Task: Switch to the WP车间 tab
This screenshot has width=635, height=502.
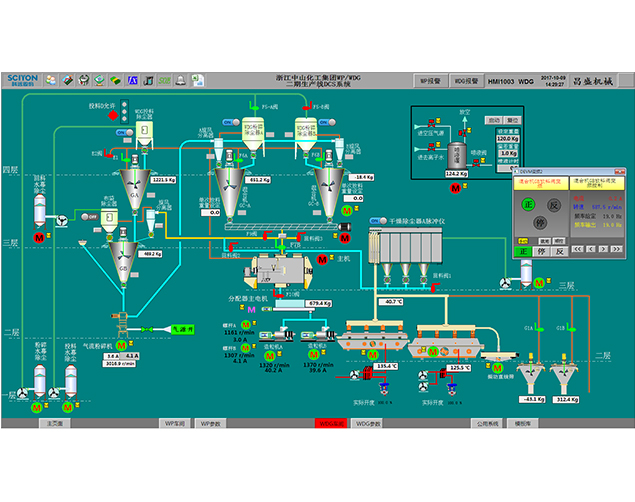Action: (173, 423)
